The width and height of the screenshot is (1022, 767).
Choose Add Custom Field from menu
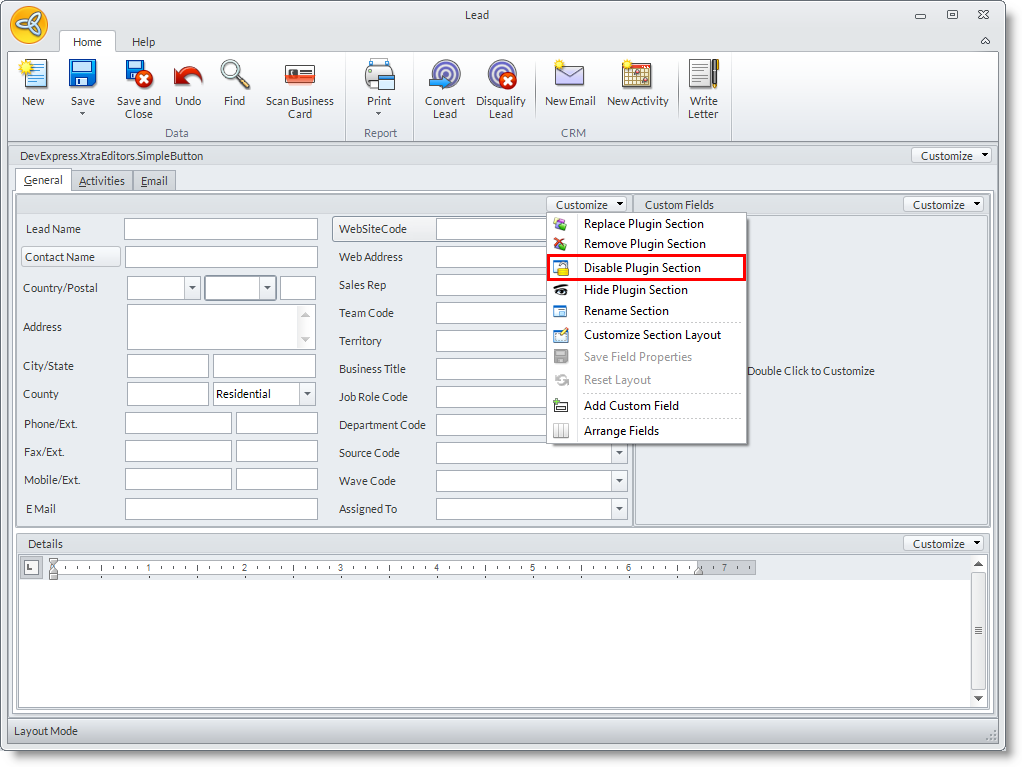(x=631, y=406)
